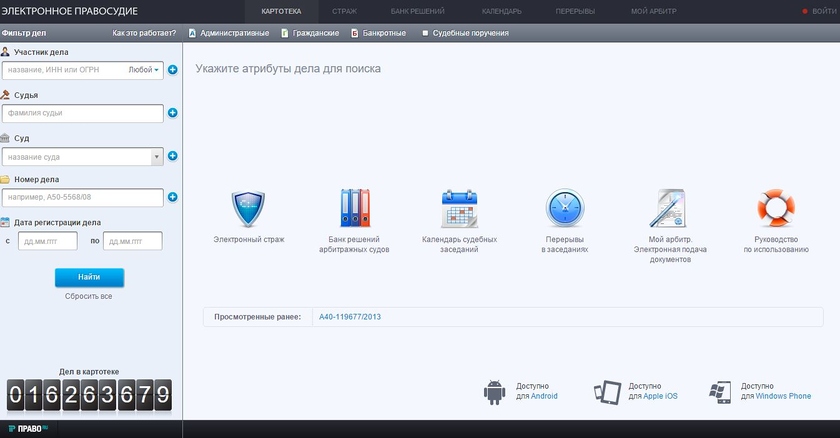
Task: Open the Суд court name dropdown arrow
Action: pyautogui.click(x=156, y=156)
